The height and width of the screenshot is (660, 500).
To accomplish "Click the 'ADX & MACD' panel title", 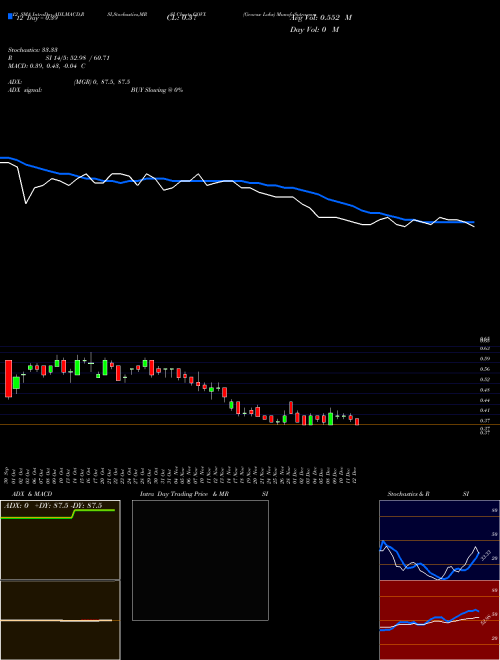I will coord(32,494).
